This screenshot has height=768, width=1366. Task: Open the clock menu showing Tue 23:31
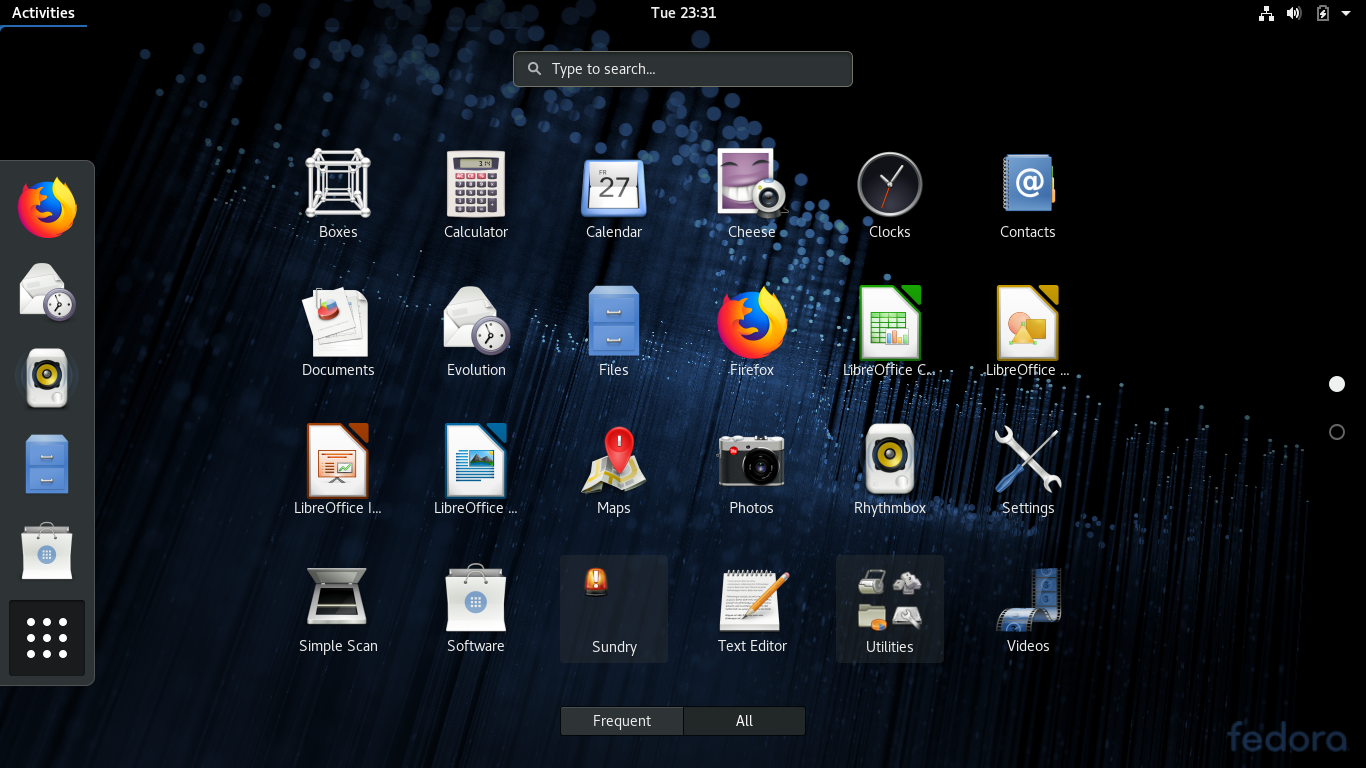click(x=683, y=13)
